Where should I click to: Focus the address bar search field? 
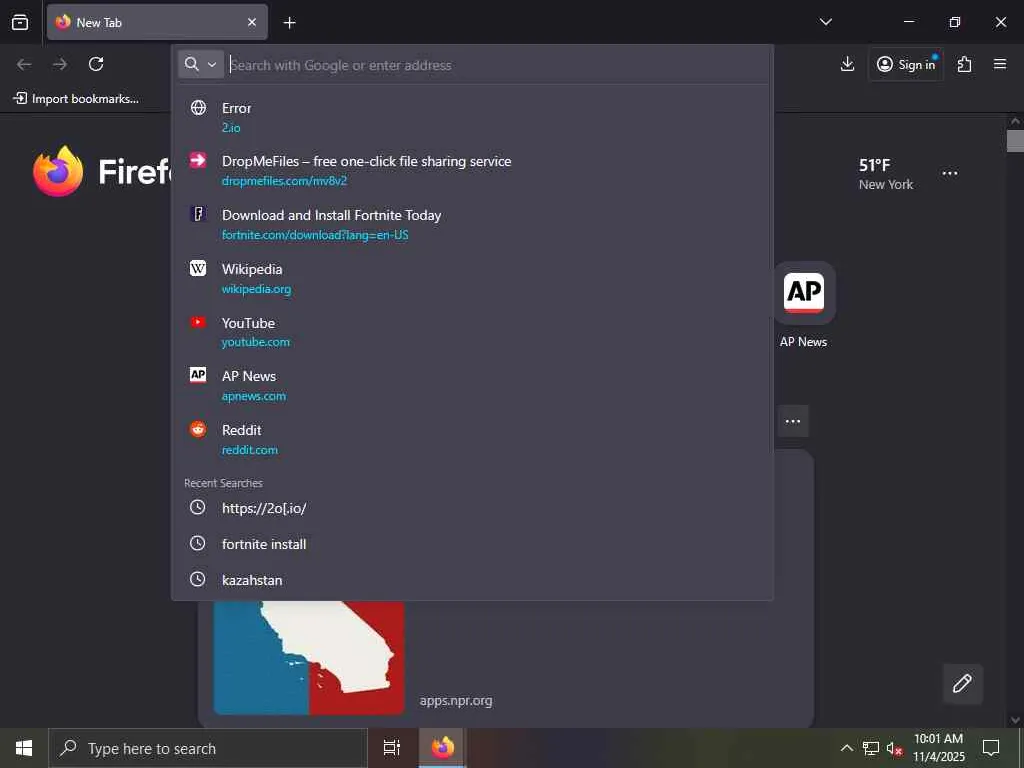click(496, 65)
